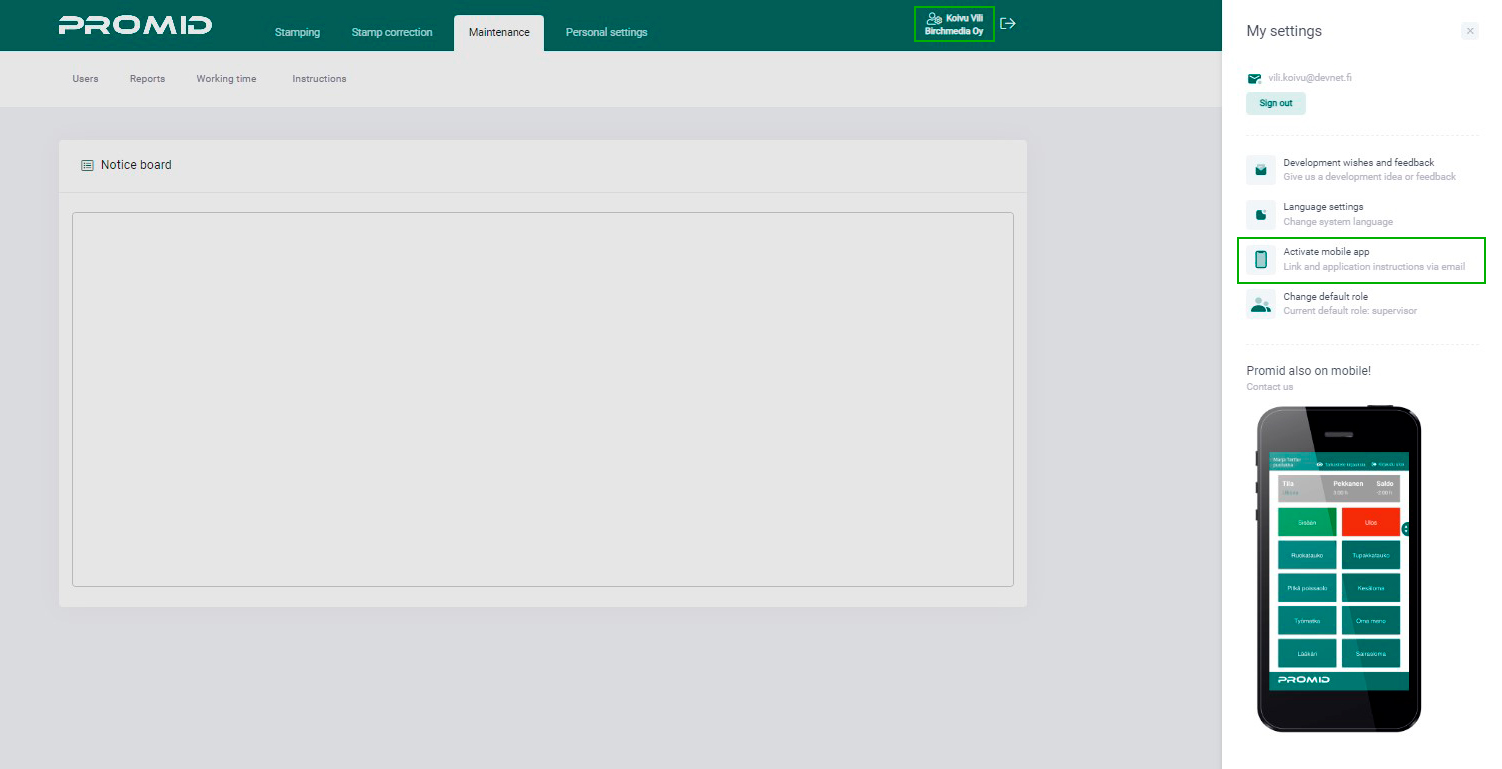Viewport: 1502px width, 769px height.
Task: Click the logout arrow icon in the top bar
Action: pyautogui.click(x=1007, y=22)
